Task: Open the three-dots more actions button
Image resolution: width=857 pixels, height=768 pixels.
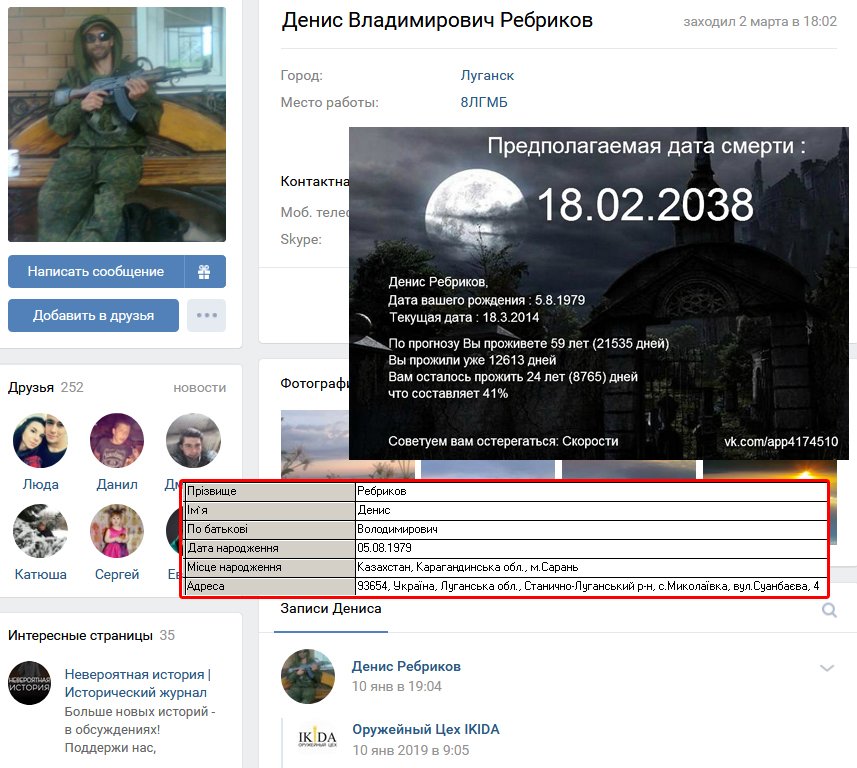Action: pos(207,315)
